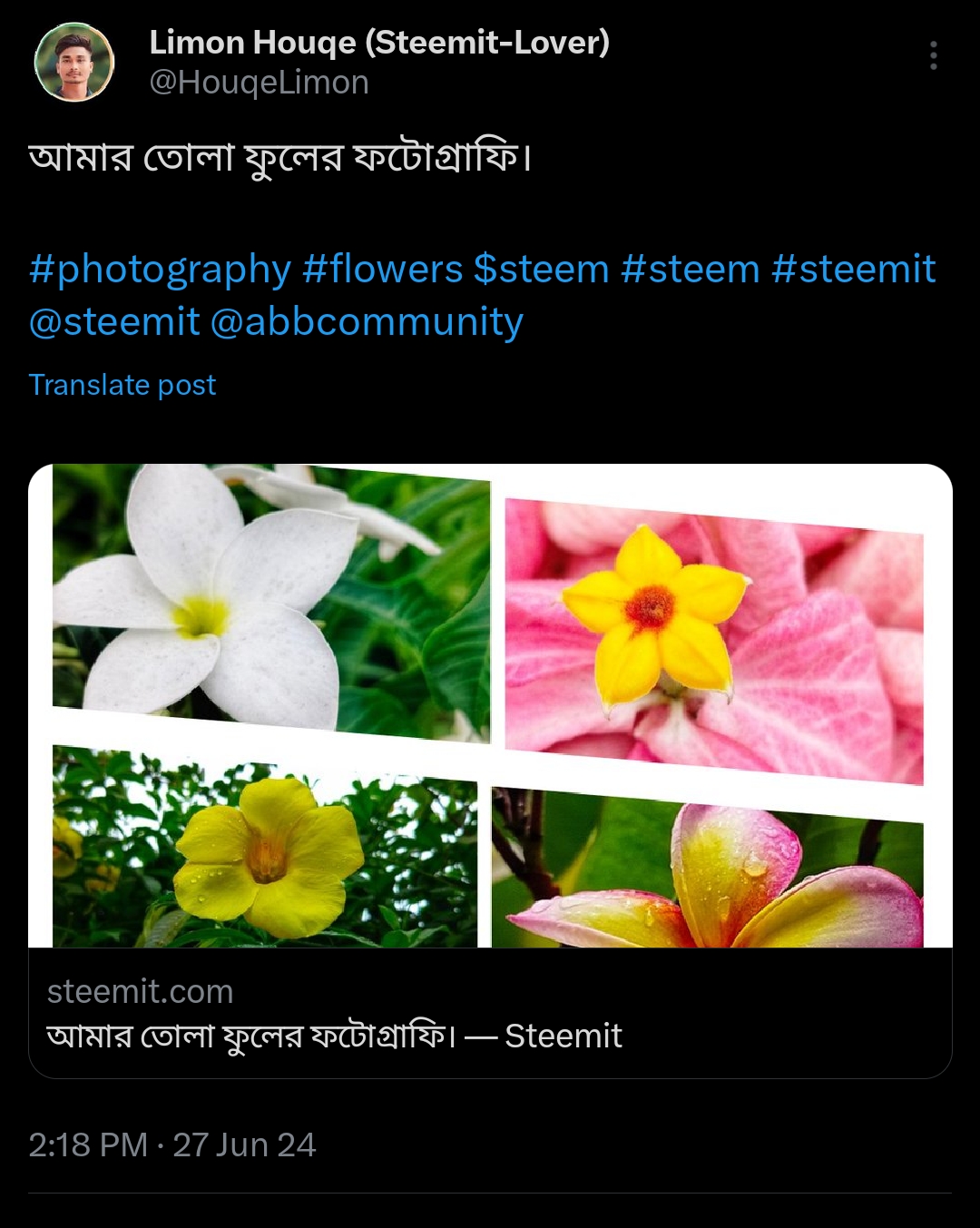Screen dimensions: 980x1228
Task: Click the Translate post link
Action: tap(122, 385)
